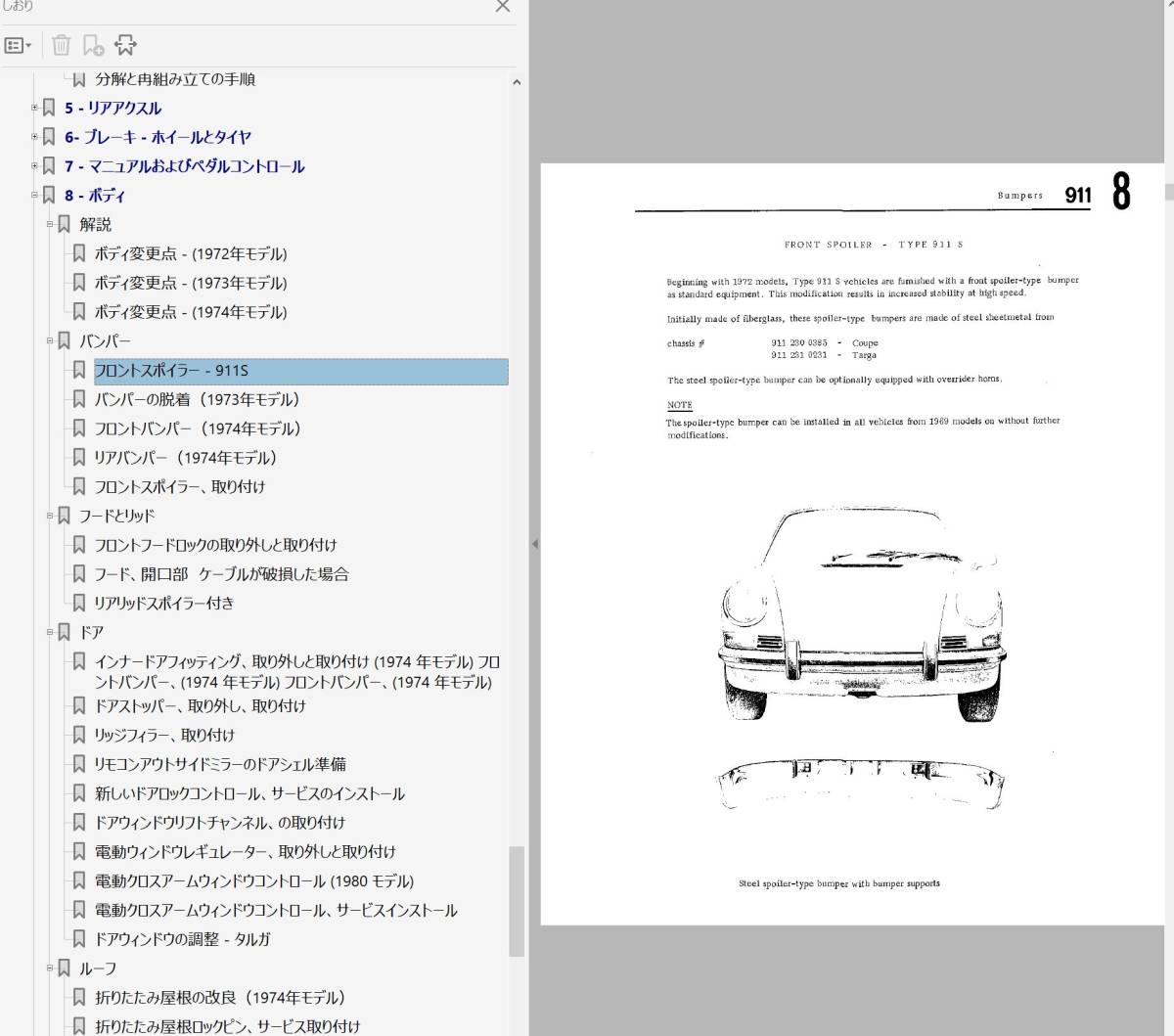Open ドアストッパー、取り外し、取り付け bookmark

[x=200, y=706]
